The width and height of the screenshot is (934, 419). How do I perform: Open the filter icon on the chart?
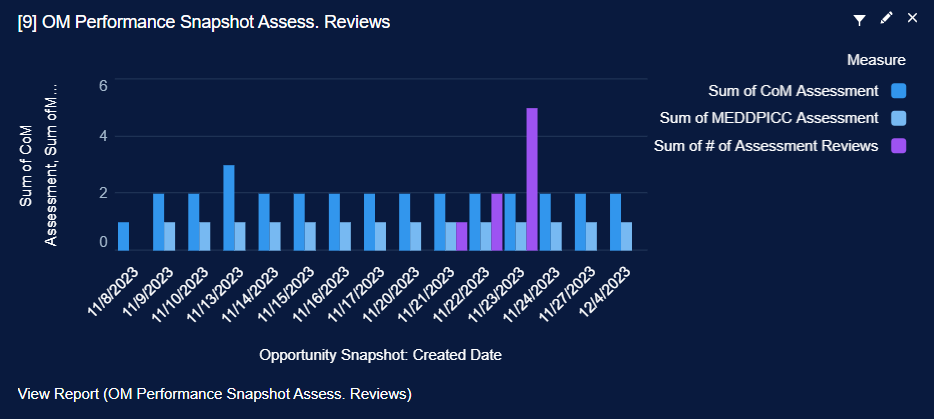coord(859,19)
